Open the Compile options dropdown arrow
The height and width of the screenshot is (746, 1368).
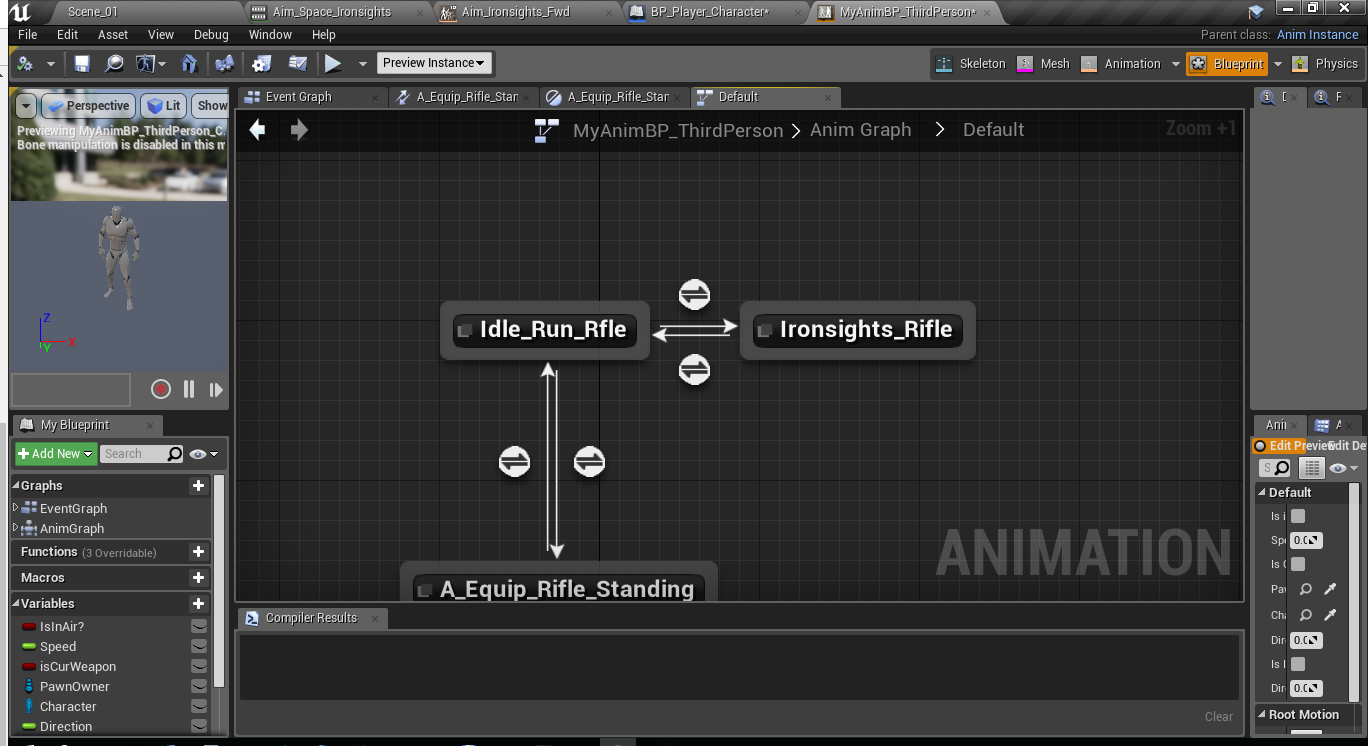click(51, 64)
